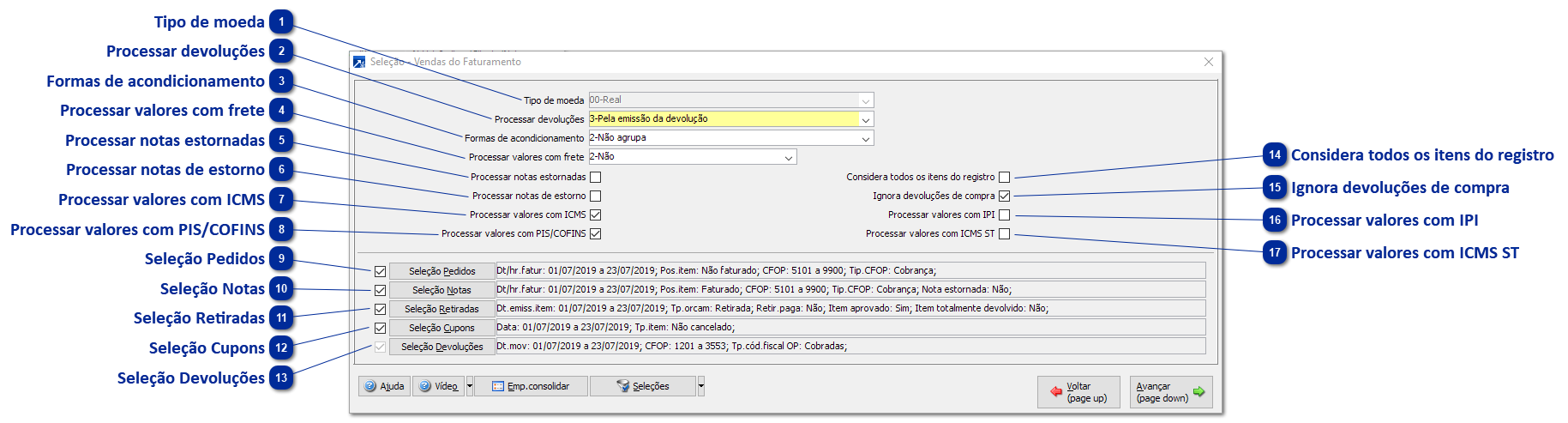This screenshot has height=423, width=1568.
Task: Proceed with Avançar (page down)
Action: point(1171,392)
